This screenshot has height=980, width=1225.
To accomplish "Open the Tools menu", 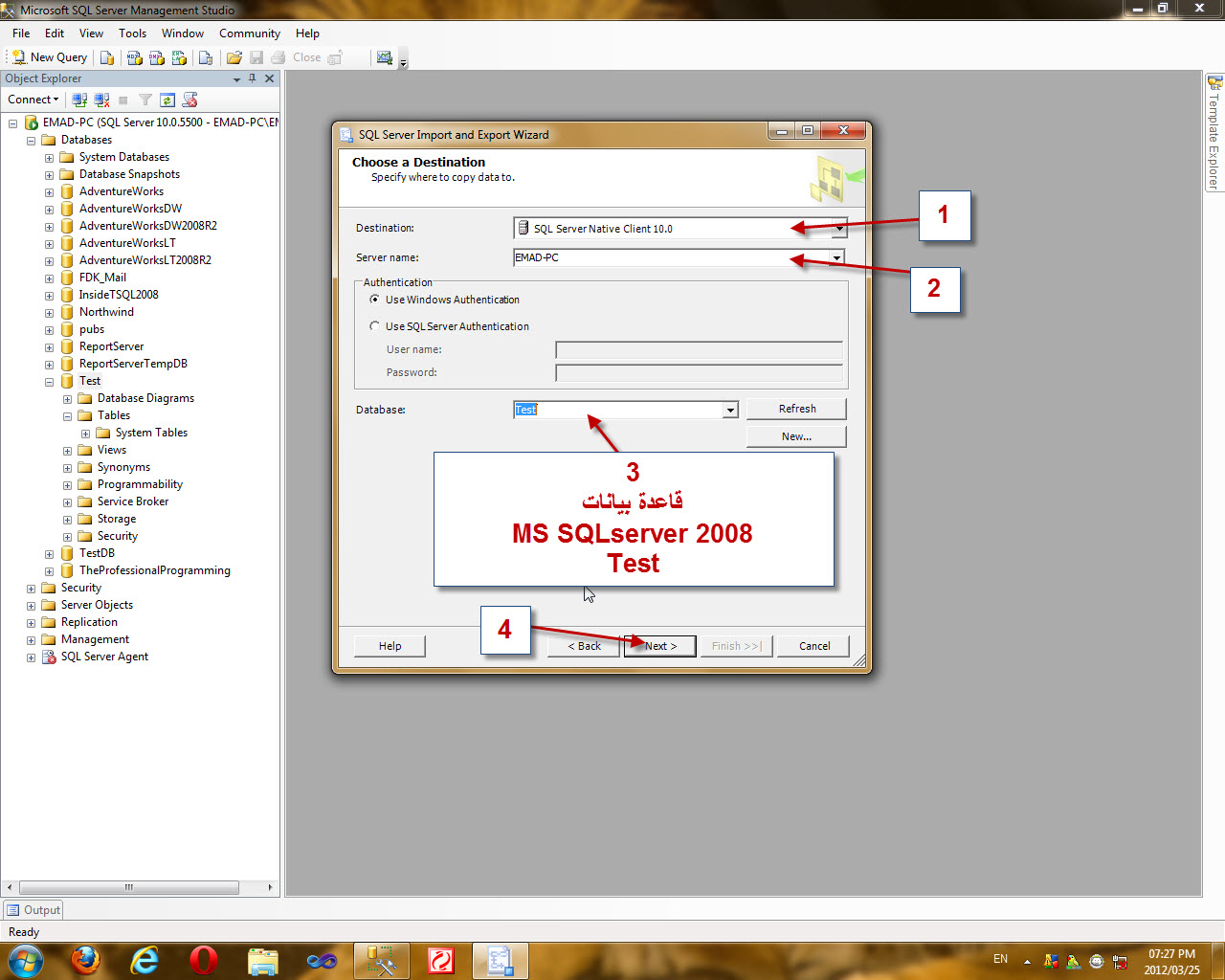I will click(x=132, y=33).
